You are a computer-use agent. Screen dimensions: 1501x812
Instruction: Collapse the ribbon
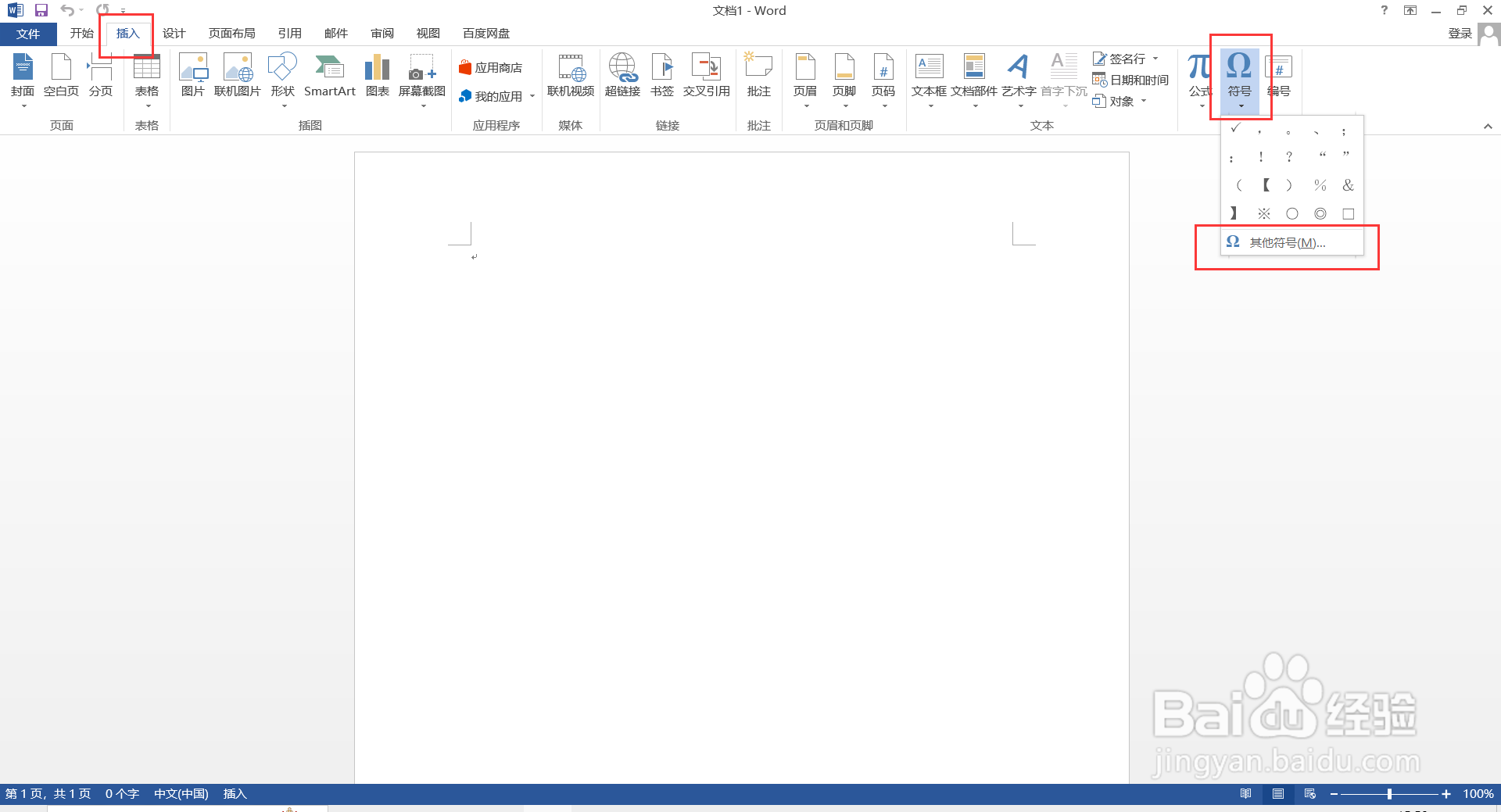point(1488,126)
